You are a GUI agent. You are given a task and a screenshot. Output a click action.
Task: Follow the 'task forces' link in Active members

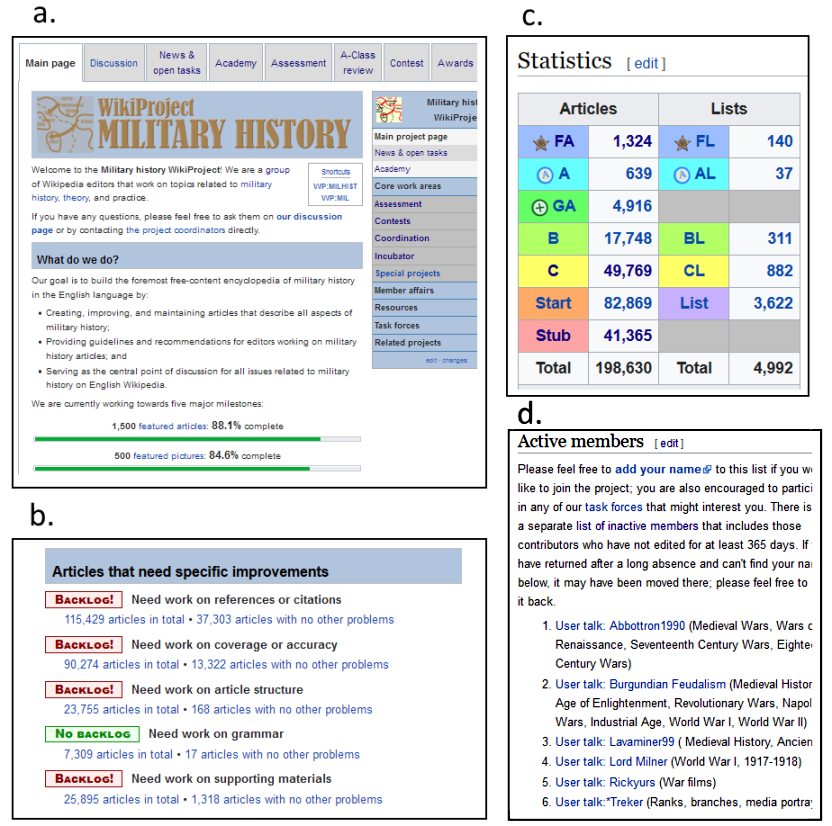click(613, 507)
